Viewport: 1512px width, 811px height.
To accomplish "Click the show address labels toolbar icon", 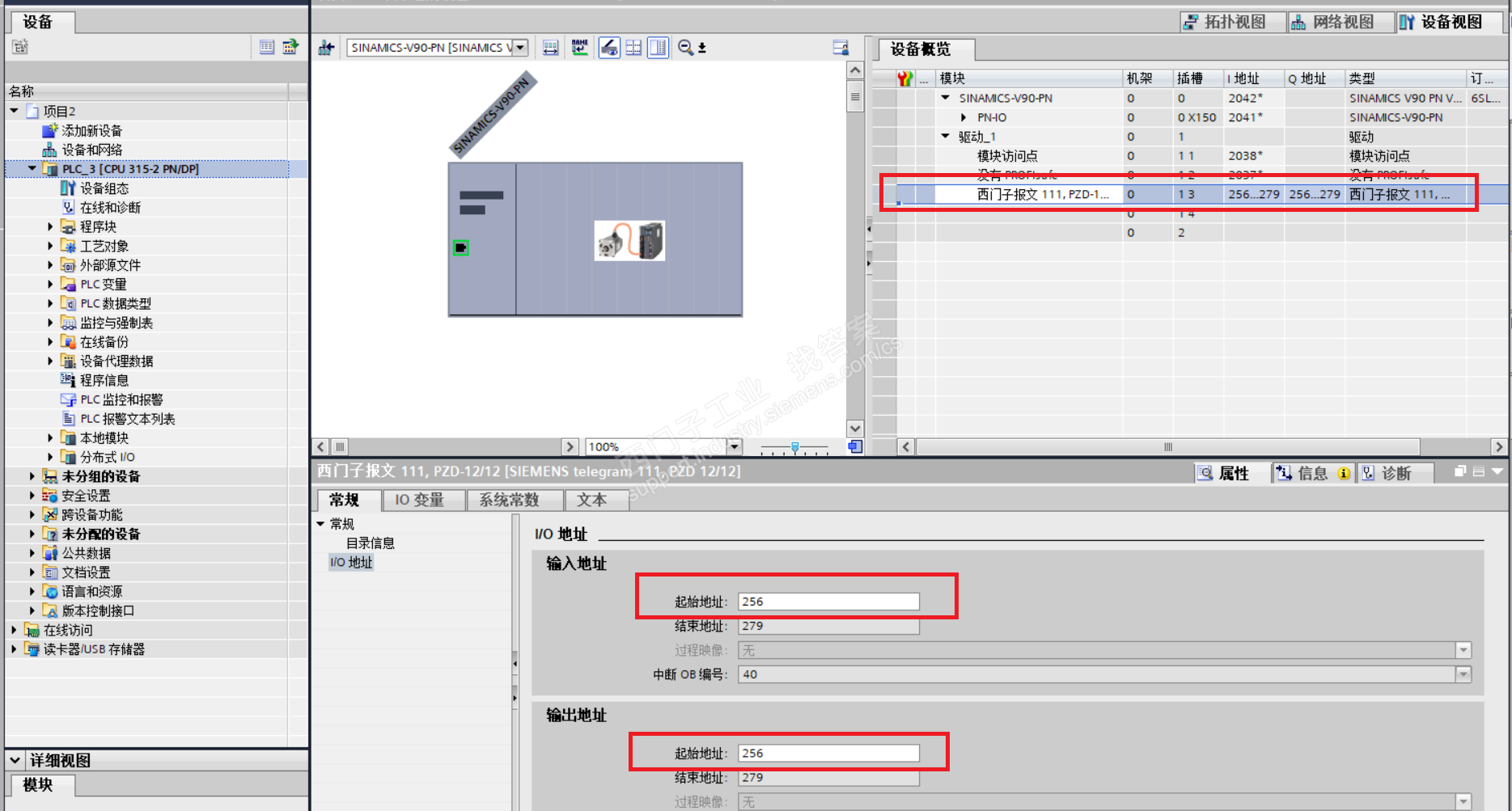I will click(x=550, y=48).
